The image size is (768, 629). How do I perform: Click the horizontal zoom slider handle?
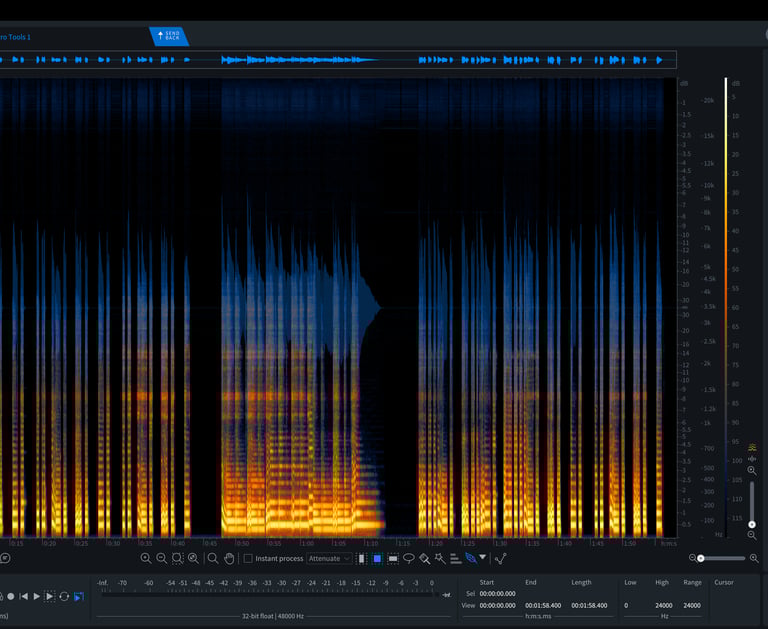click(700, 558)
